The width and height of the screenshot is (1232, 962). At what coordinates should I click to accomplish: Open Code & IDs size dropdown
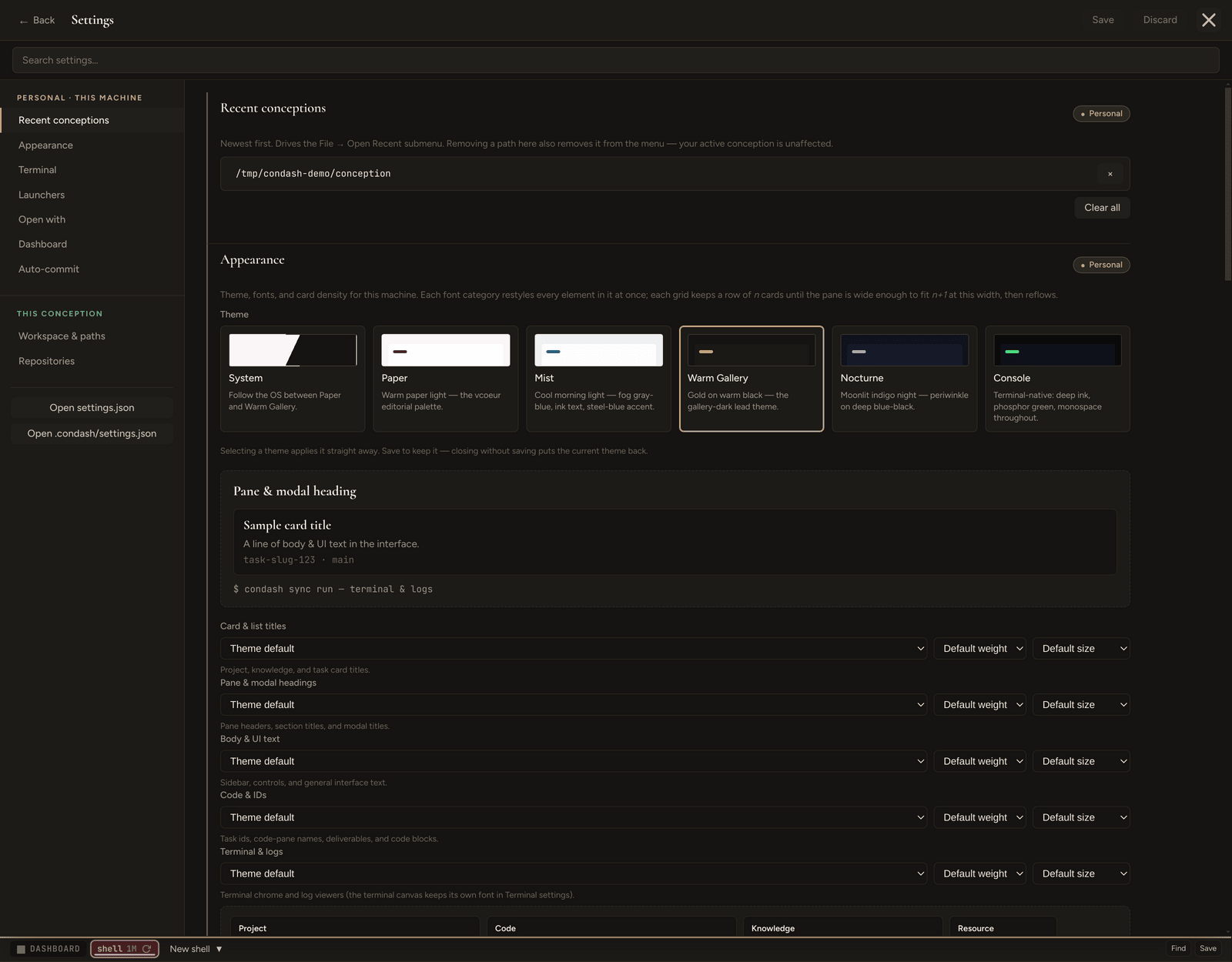tap(1081, 817)
